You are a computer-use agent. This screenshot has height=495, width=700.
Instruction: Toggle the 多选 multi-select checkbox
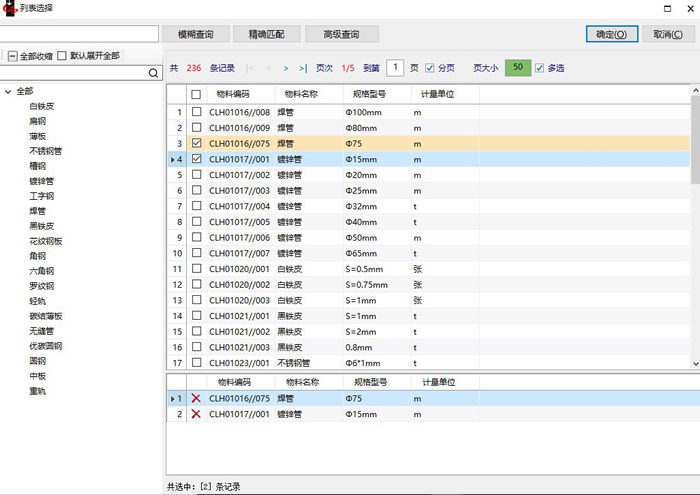(540, 68)
